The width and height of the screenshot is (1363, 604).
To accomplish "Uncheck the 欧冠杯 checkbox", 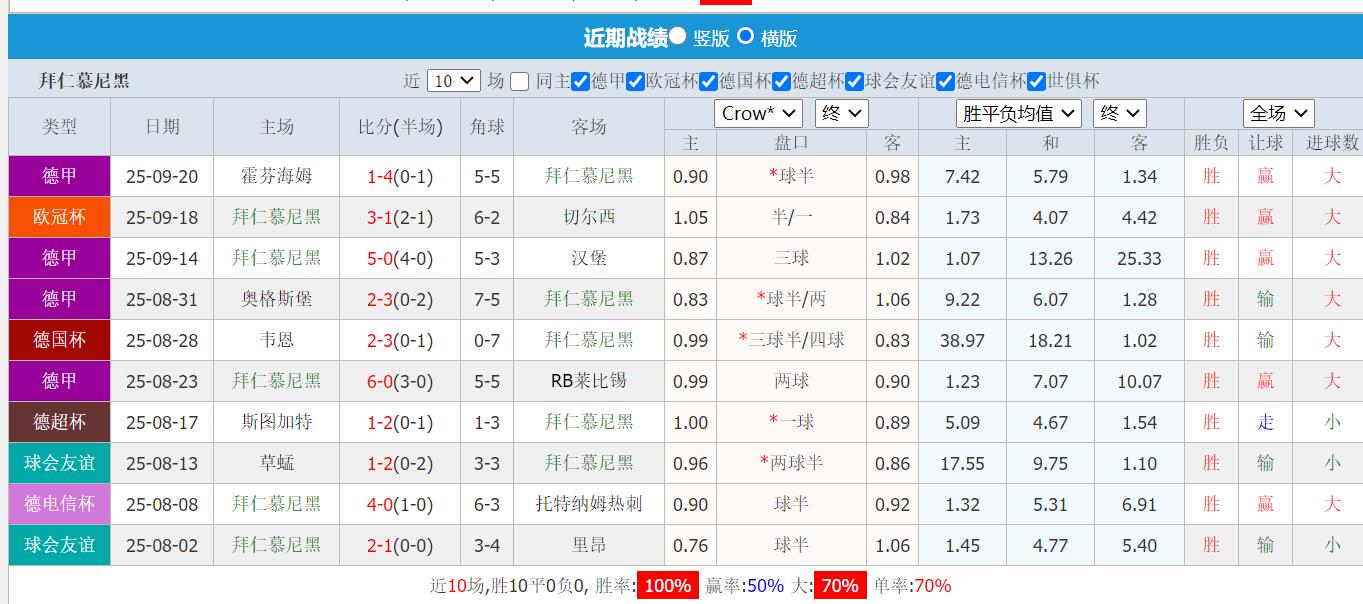I will point(635,80).
